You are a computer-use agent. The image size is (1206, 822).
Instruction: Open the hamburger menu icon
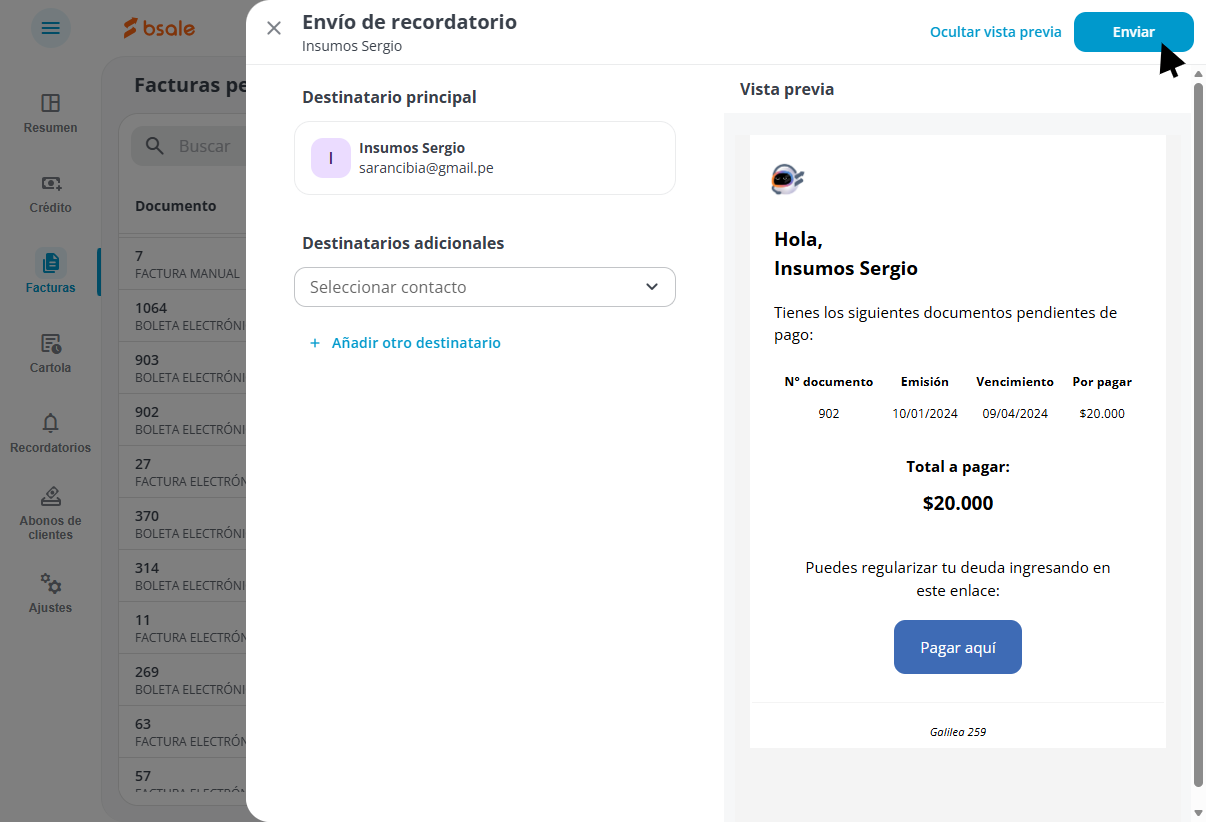point(50,28)
